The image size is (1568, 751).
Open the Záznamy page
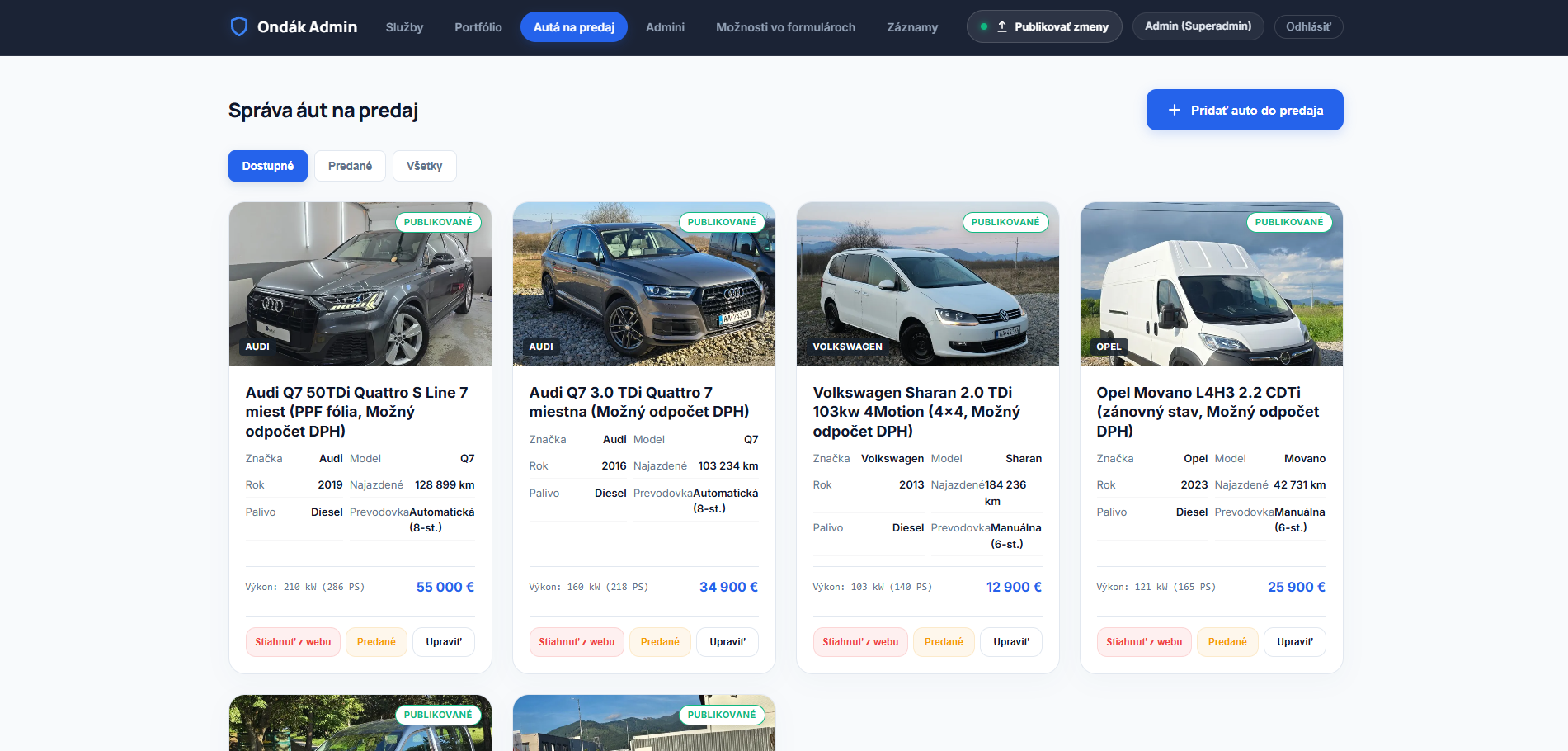click(912, 27)
